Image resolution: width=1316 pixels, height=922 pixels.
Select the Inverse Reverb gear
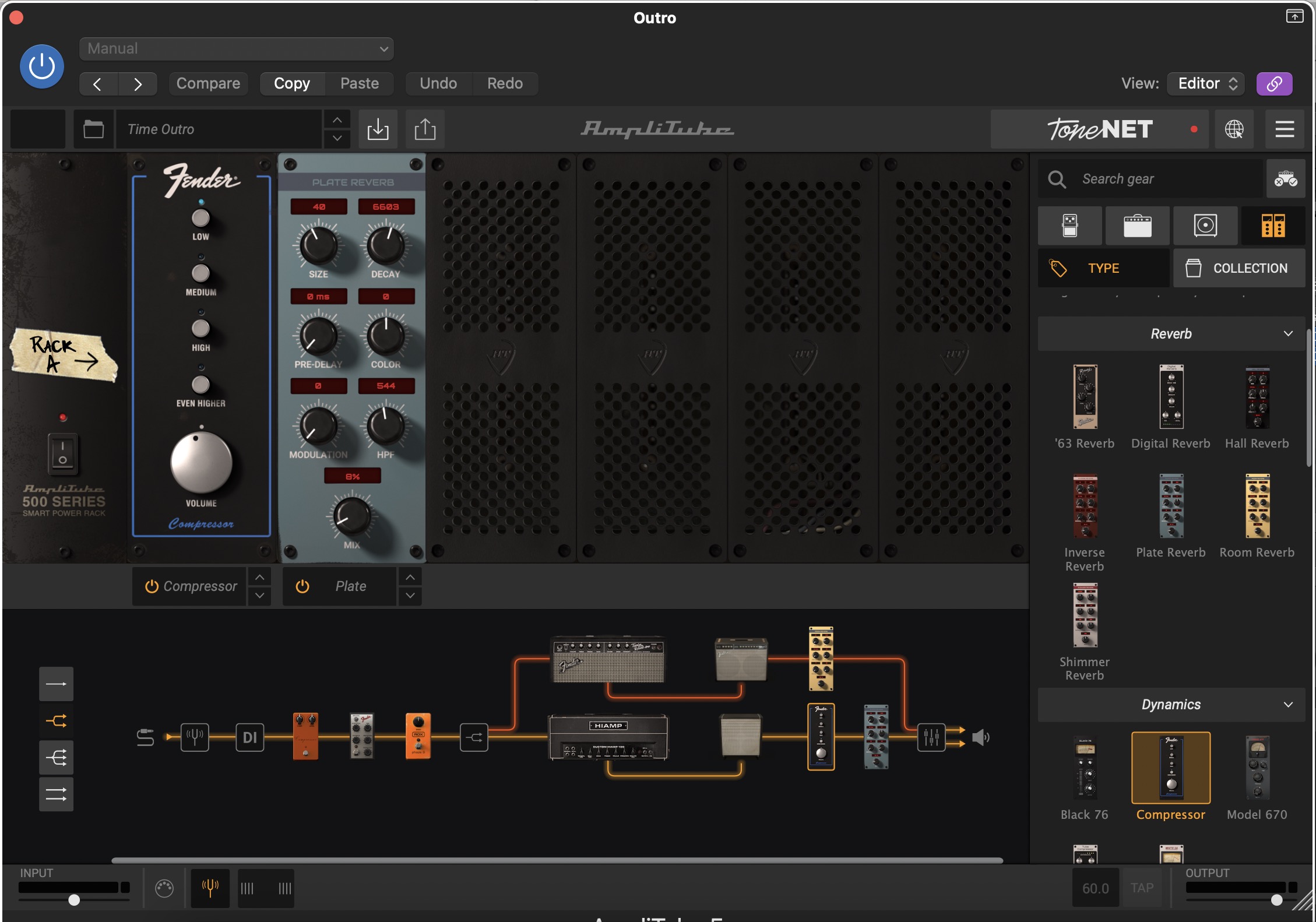tap(1085, 506)
